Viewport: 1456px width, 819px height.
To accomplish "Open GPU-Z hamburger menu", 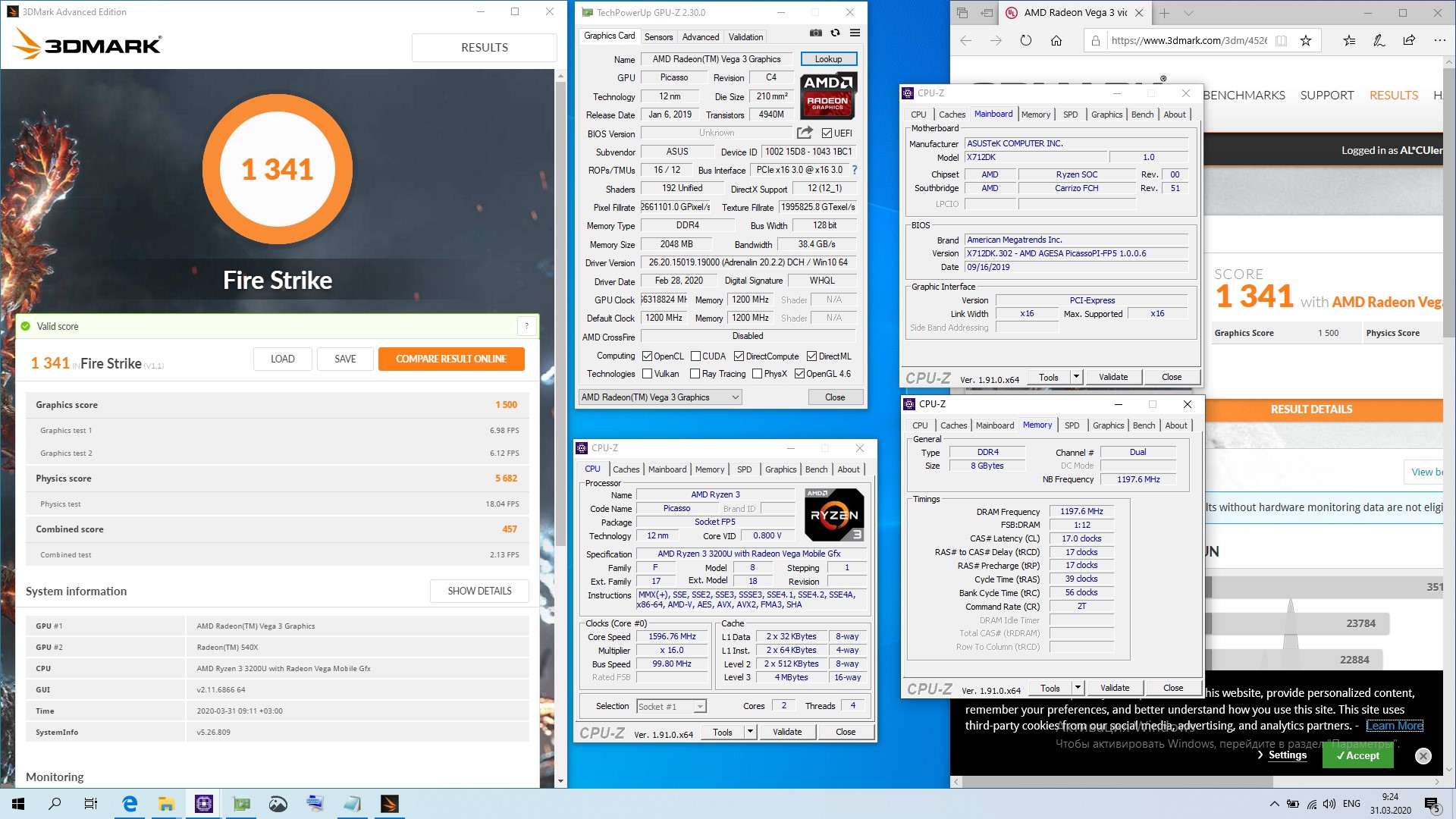I will pos(855,33).
